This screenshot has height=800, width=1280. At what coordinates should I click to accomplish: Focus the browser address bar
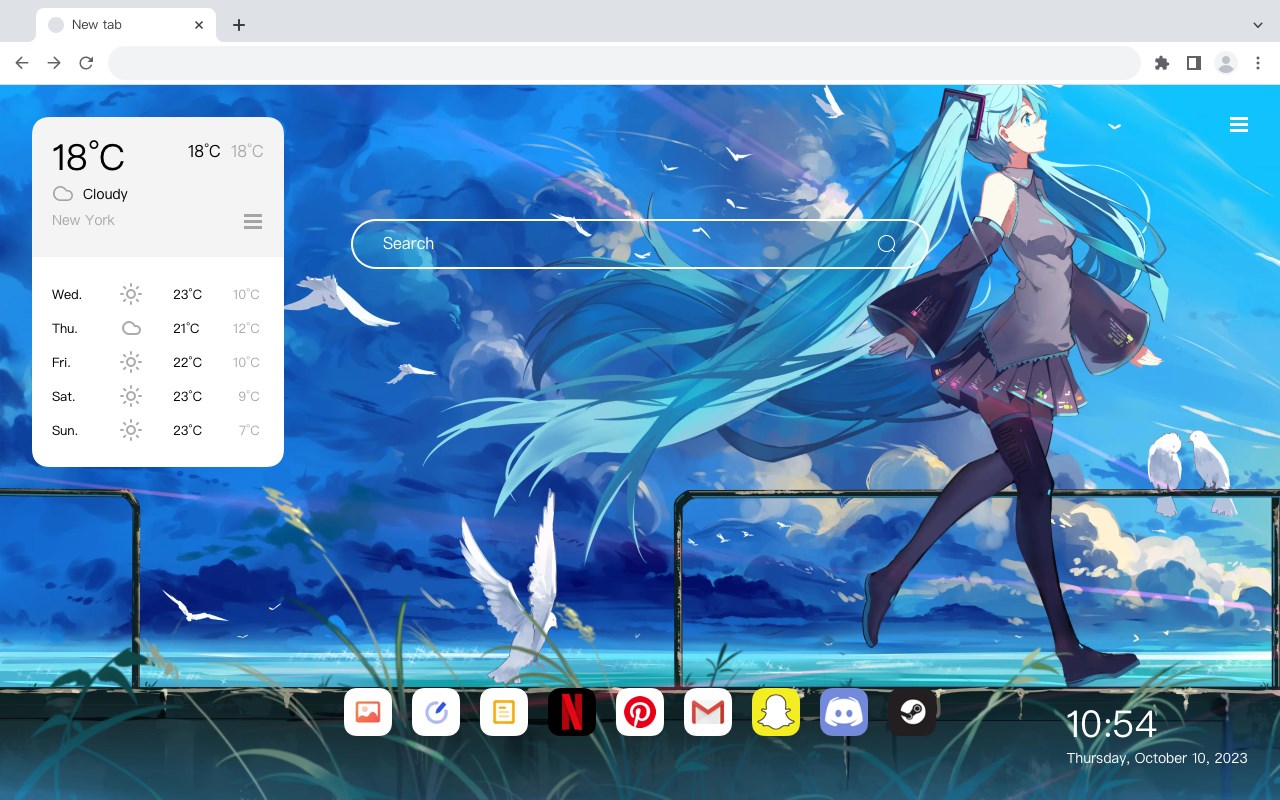pos(624,63)
